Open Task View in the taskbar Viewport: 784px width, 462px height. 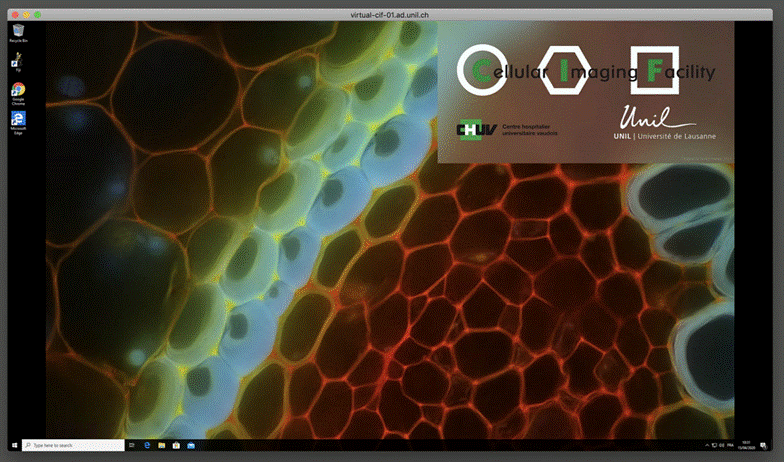click(132, 445)
